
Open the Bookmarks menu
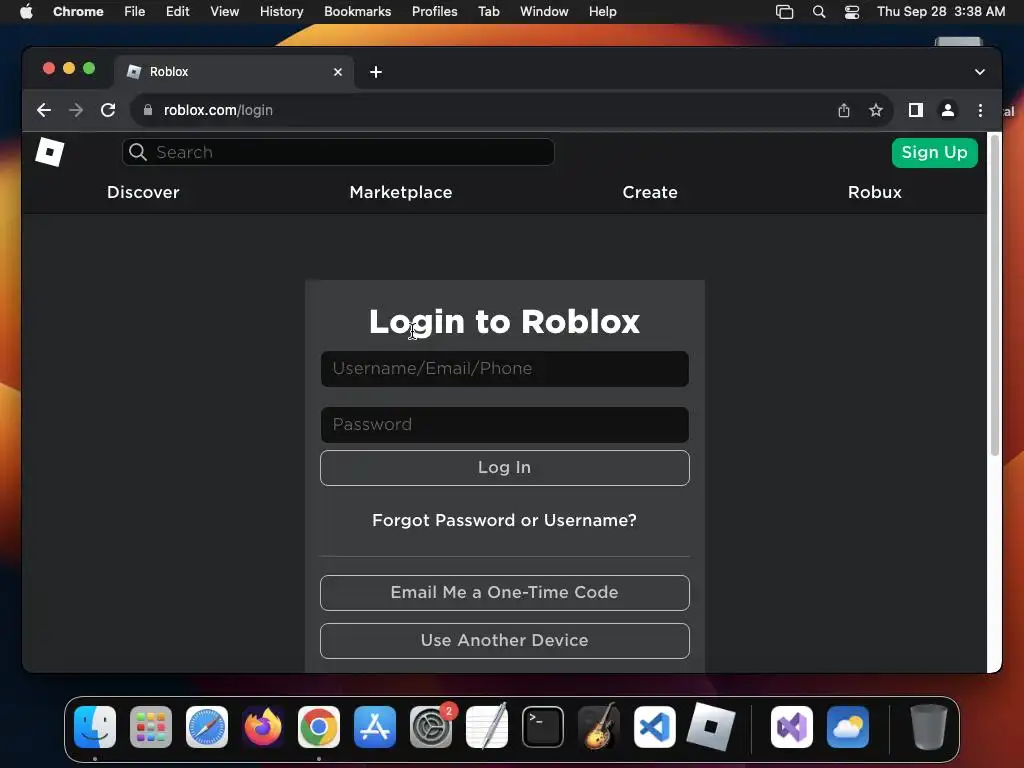click(357, 11)
